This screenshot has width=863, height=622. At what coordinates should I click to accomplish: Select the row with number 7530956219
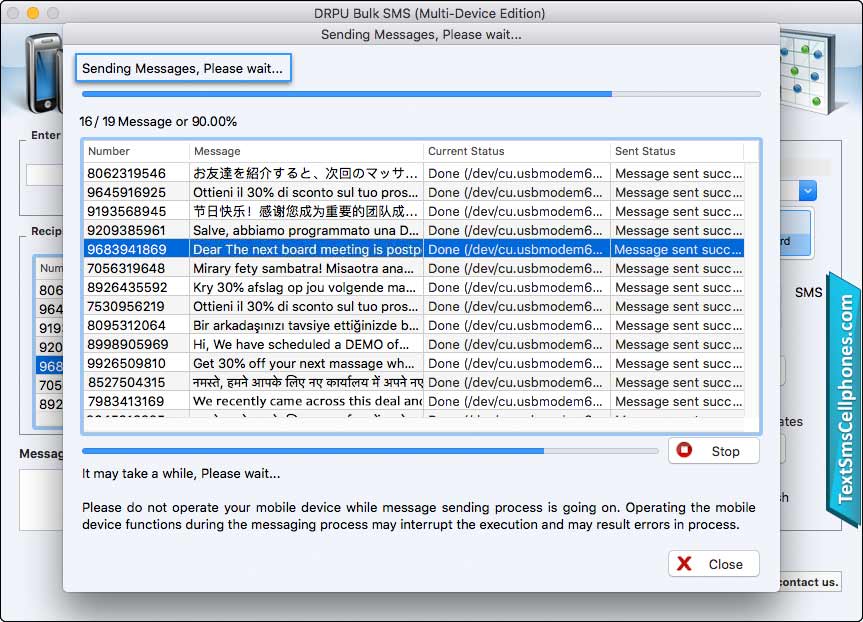[413, 306]
